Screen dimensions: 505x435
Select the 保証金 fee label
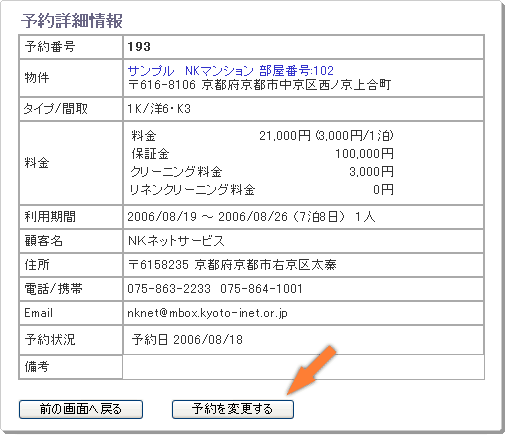[150, 154]
